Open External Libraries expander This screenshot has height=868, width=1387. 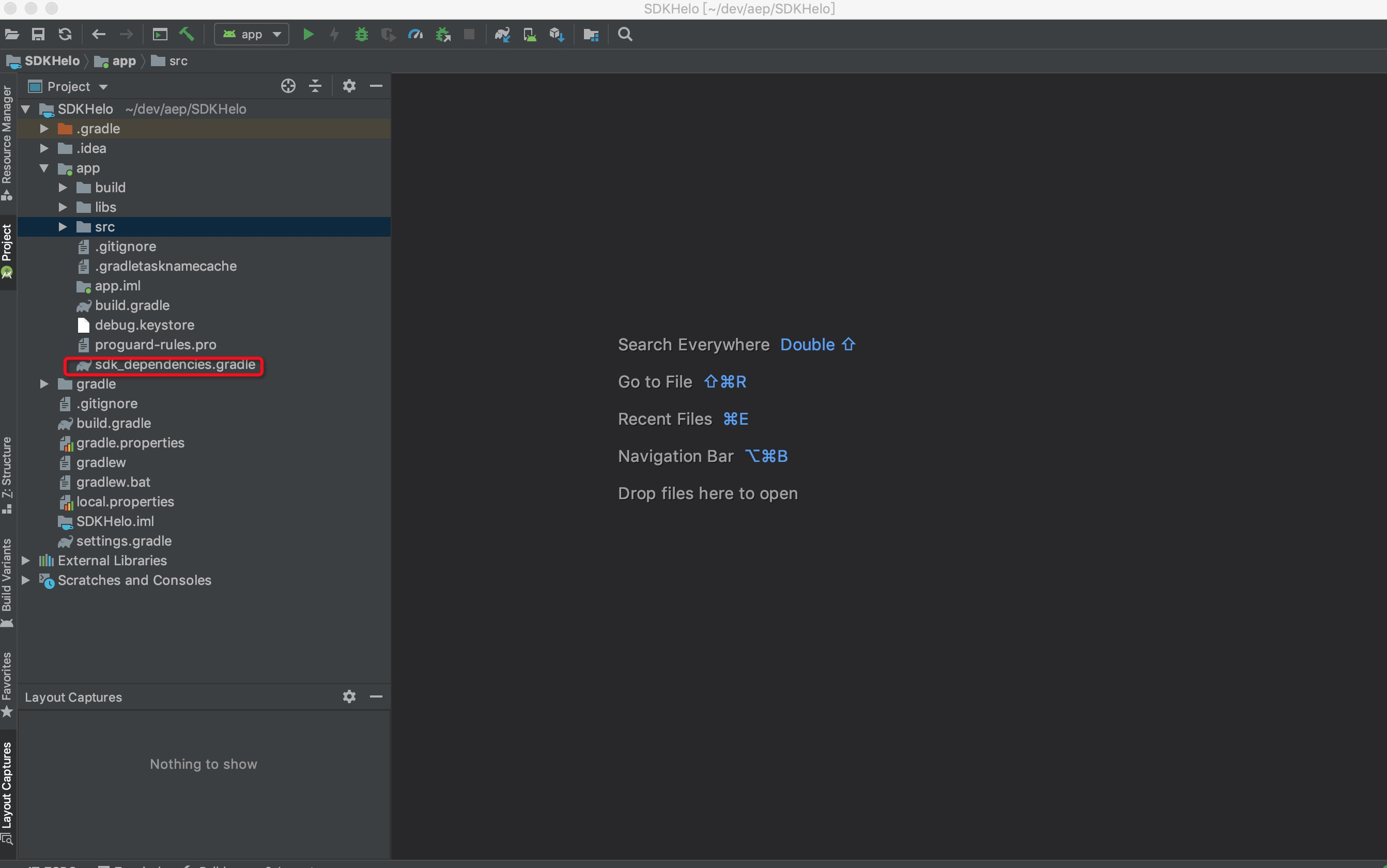coord(31,560)
